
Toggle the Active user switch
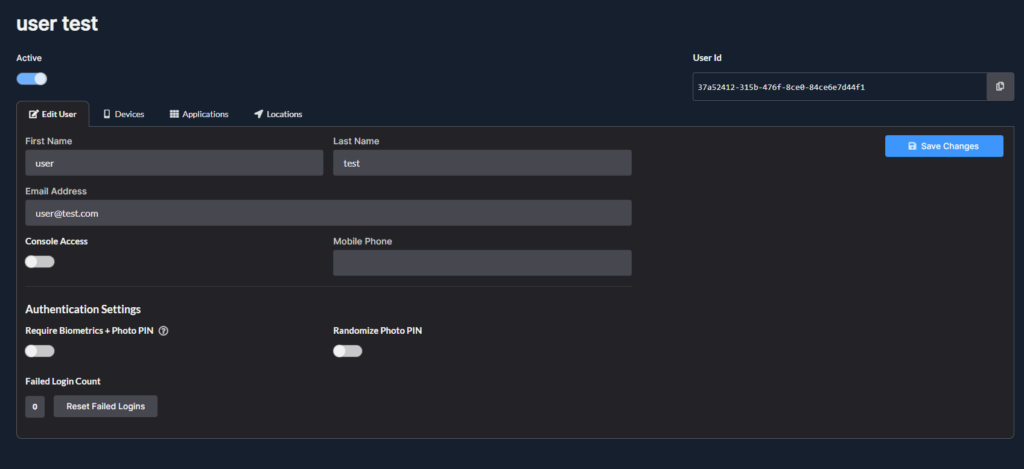tap(31, 79)
